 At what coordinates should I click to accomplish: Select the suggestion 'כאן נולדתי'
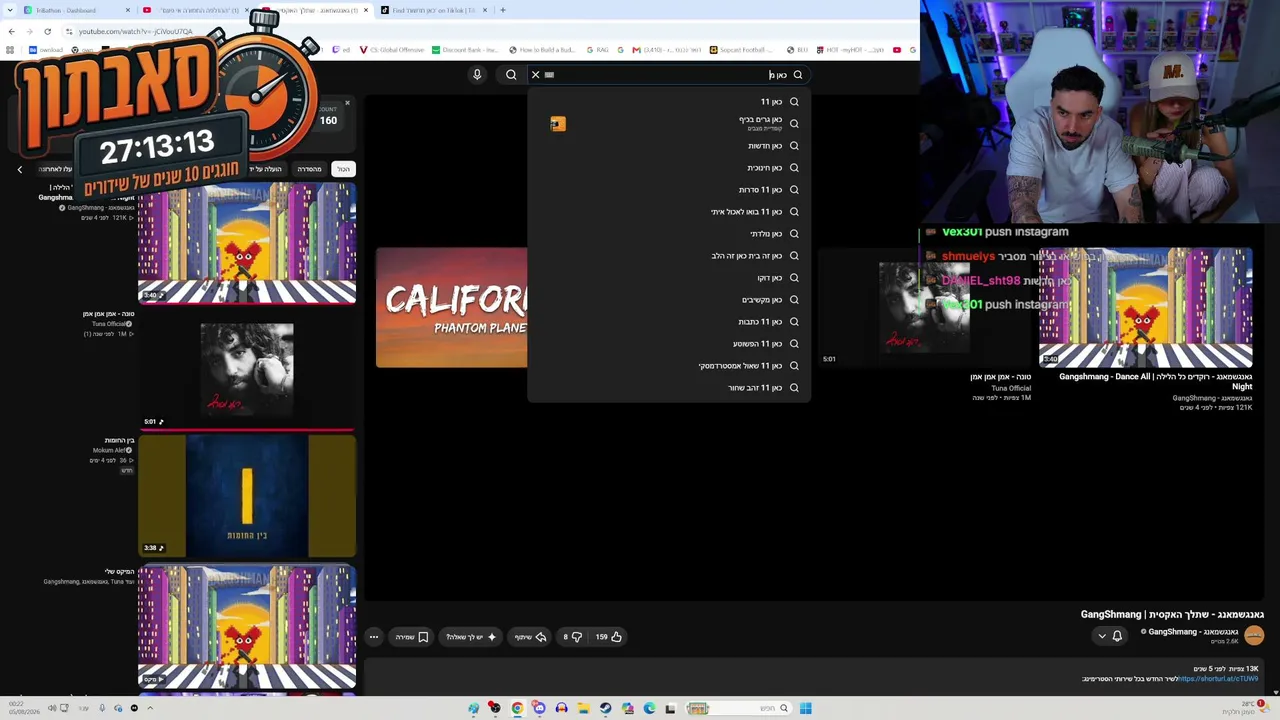[x=669, y=234]
